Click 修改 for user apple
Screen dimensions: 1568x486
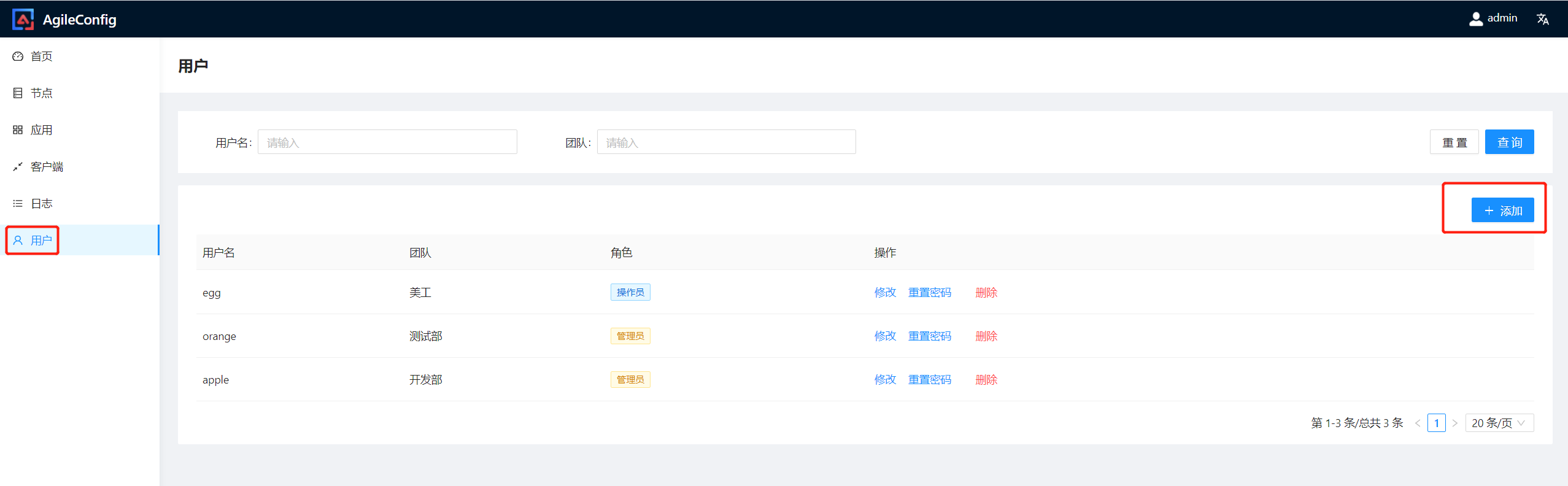coord(885,379)
